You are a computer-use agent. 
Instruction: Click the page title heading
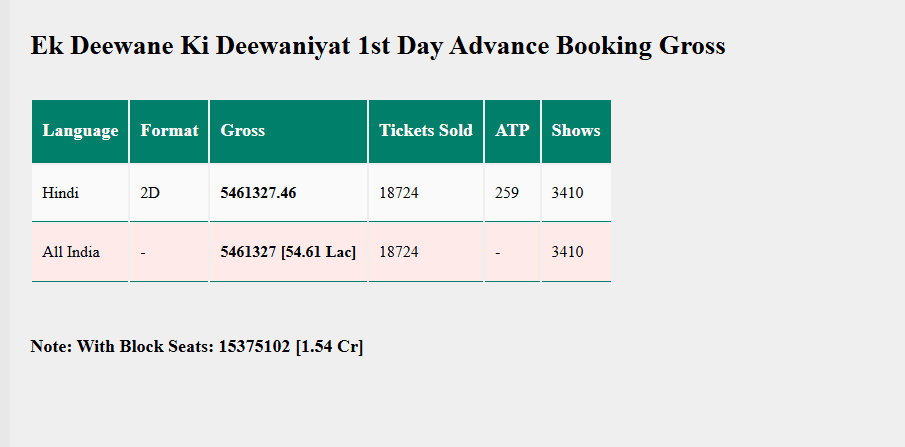[x=377, y=46]
